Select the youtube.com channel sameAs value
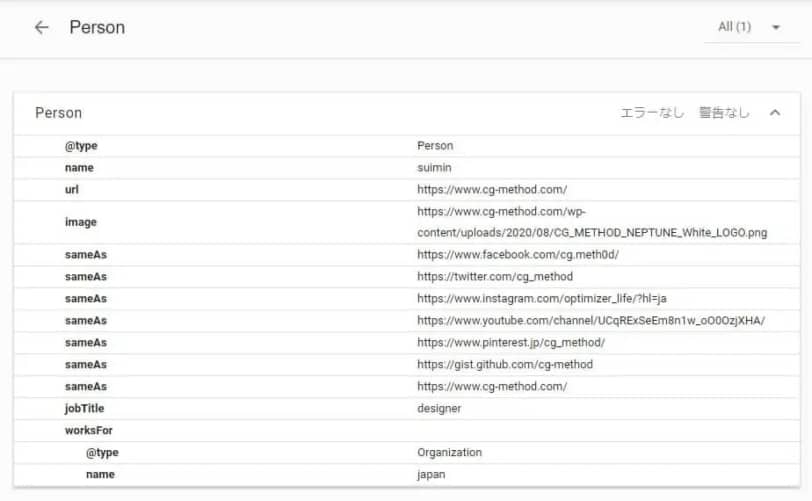The width and height of the screenshot is (812, 501). pyautogui.click(x=591, y=321)
